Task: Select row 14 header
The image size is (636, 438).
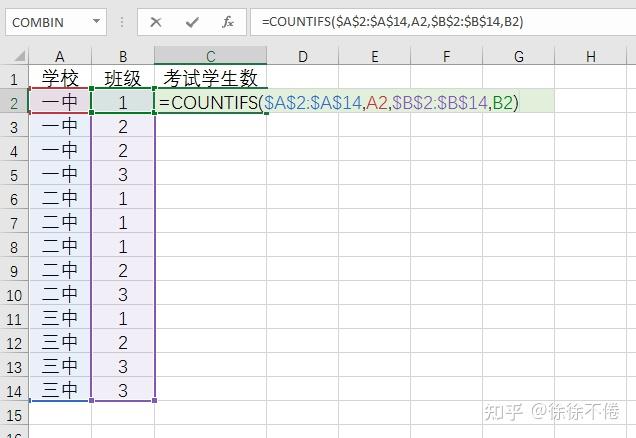Action: 14,391
